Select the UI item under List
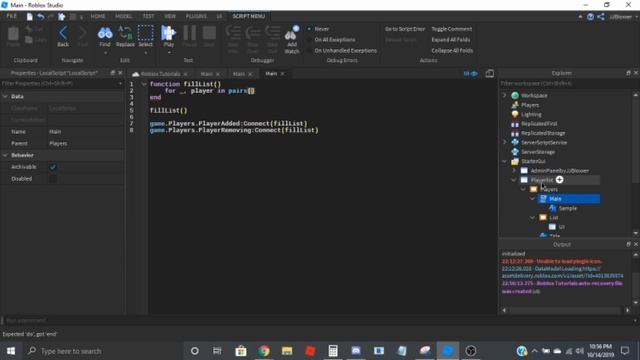640x360 pixels. (x=562, y=227)
